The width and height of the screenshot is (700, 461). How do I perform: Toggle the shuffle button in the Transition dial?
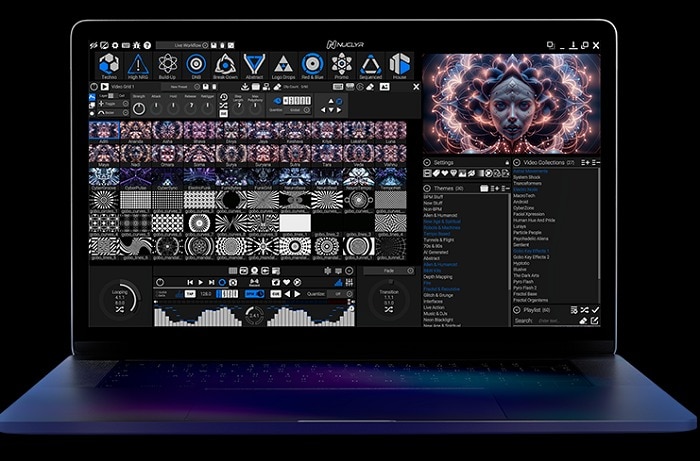[x=389, y=309]
